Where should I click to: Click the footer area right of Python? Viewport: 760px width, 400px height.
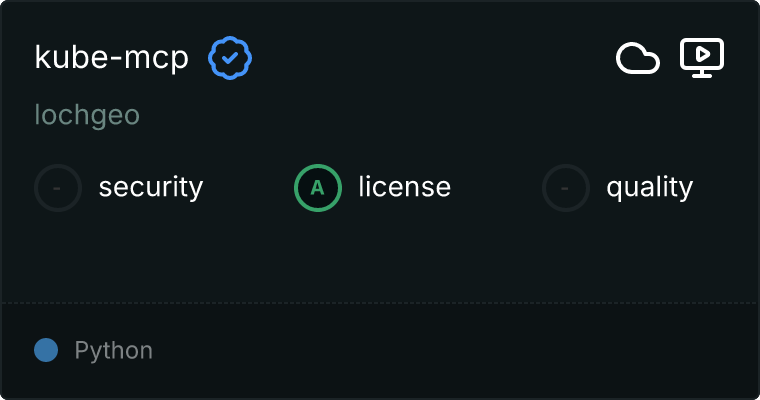(450, 351)
